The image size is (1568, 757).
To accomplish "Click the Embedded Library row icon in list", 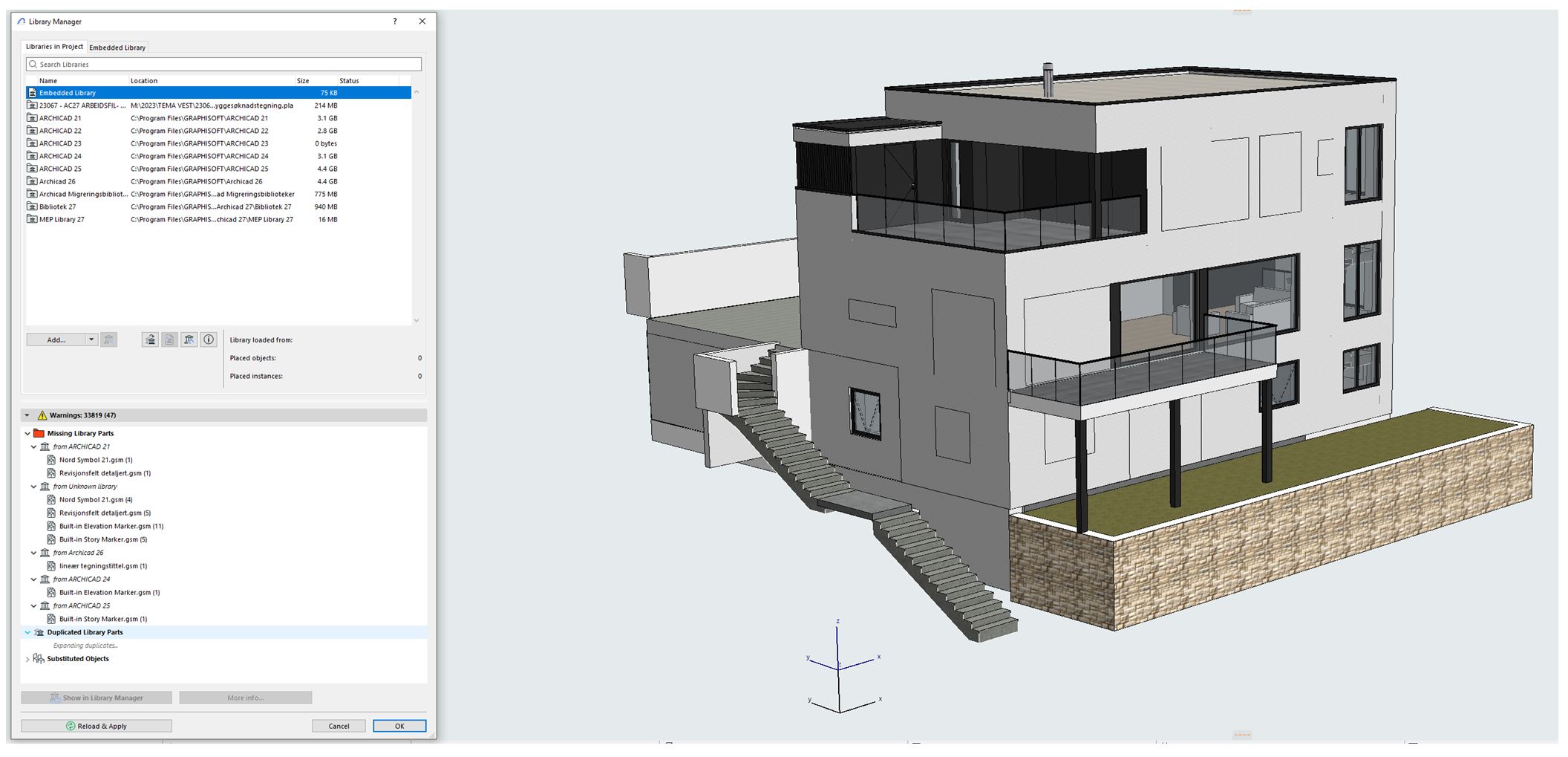I will click(x=32, y=93).
